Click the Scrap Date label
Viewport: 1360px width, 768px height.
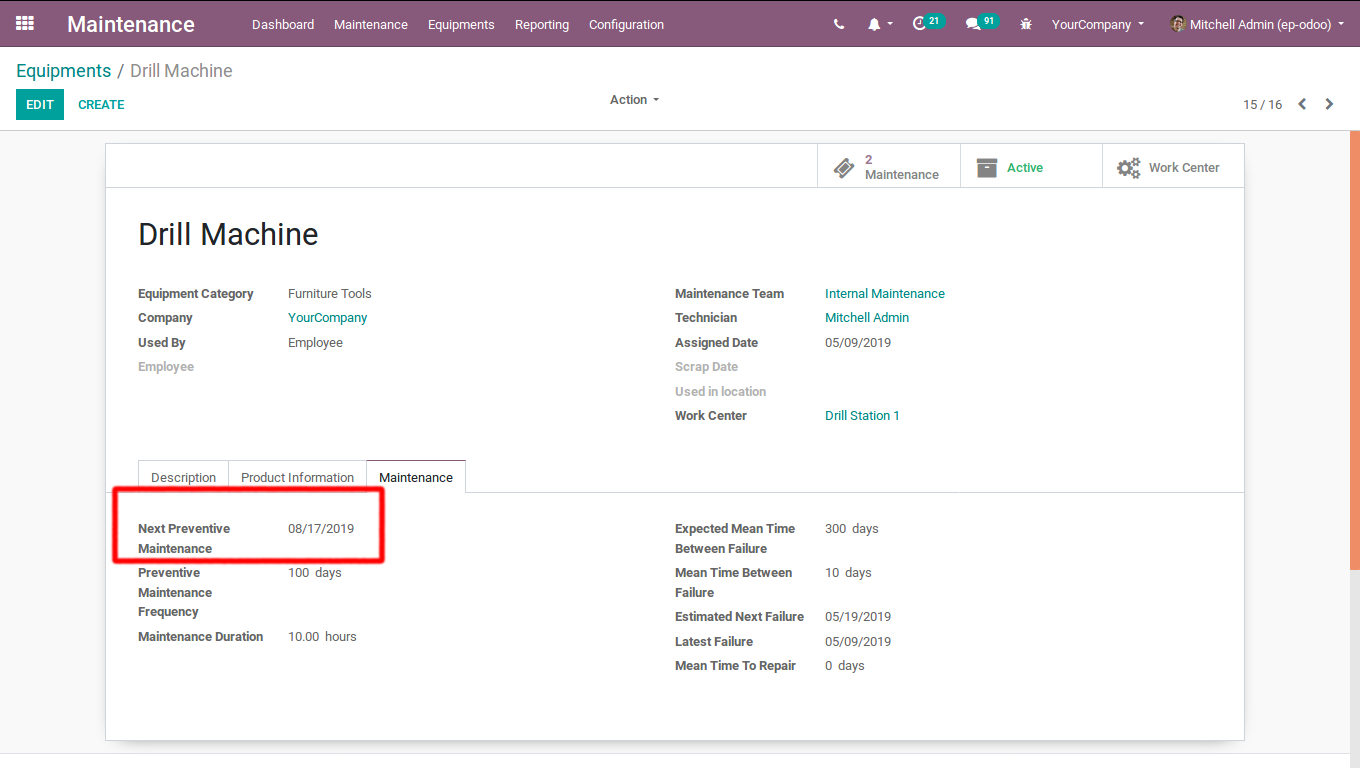click(706, 367)
